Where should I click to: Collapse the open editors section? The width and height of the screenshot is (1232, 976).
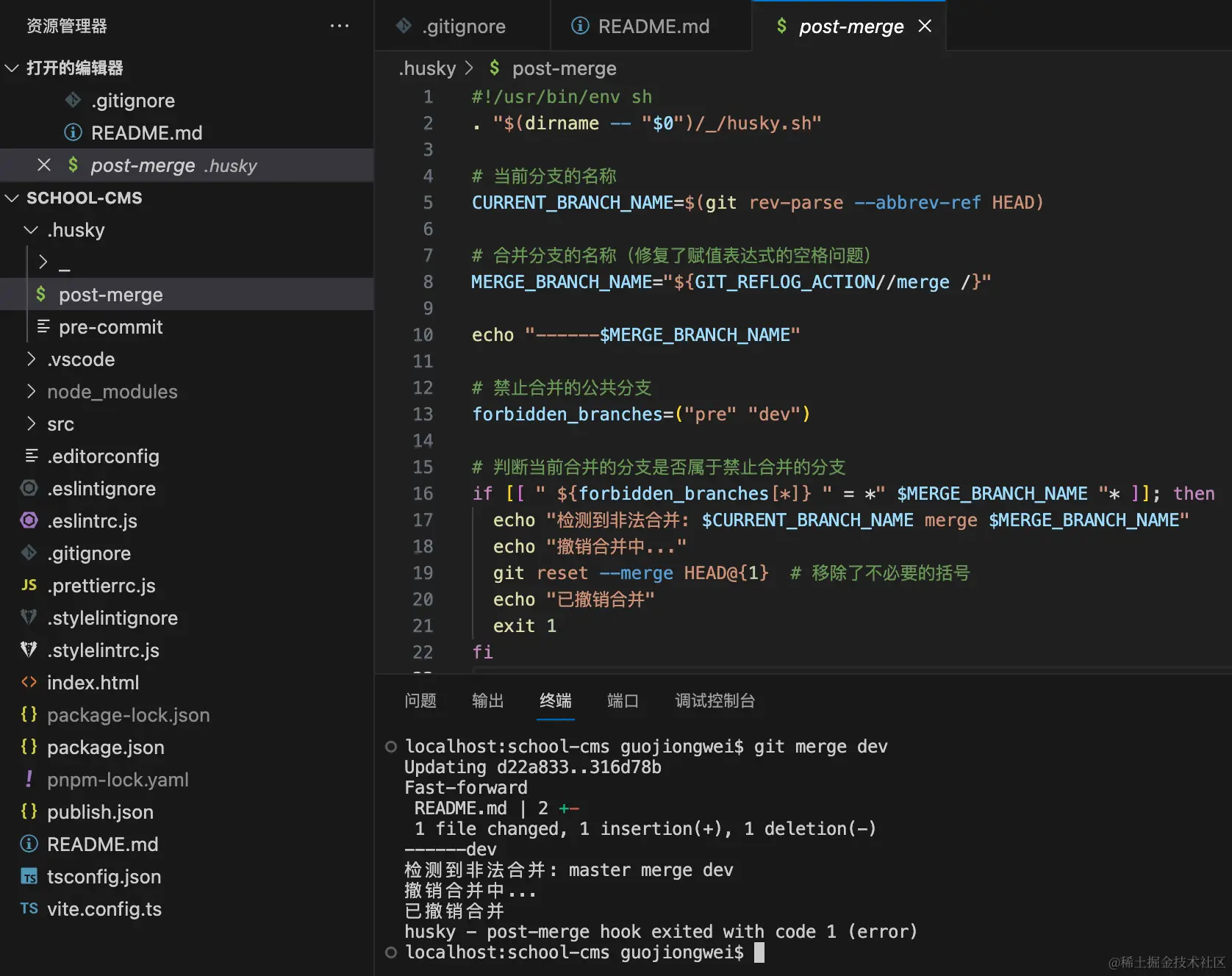click(12, 68)
